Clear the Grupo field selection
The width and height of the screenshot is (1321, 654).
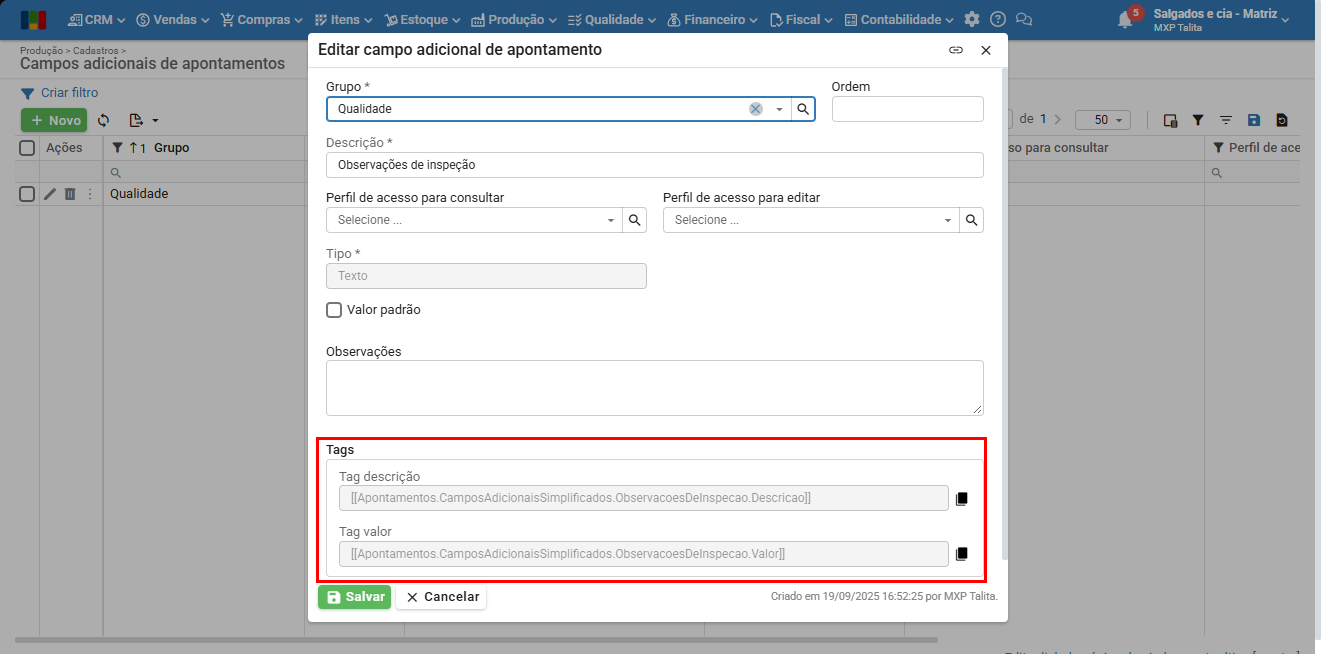coord(756,109)
